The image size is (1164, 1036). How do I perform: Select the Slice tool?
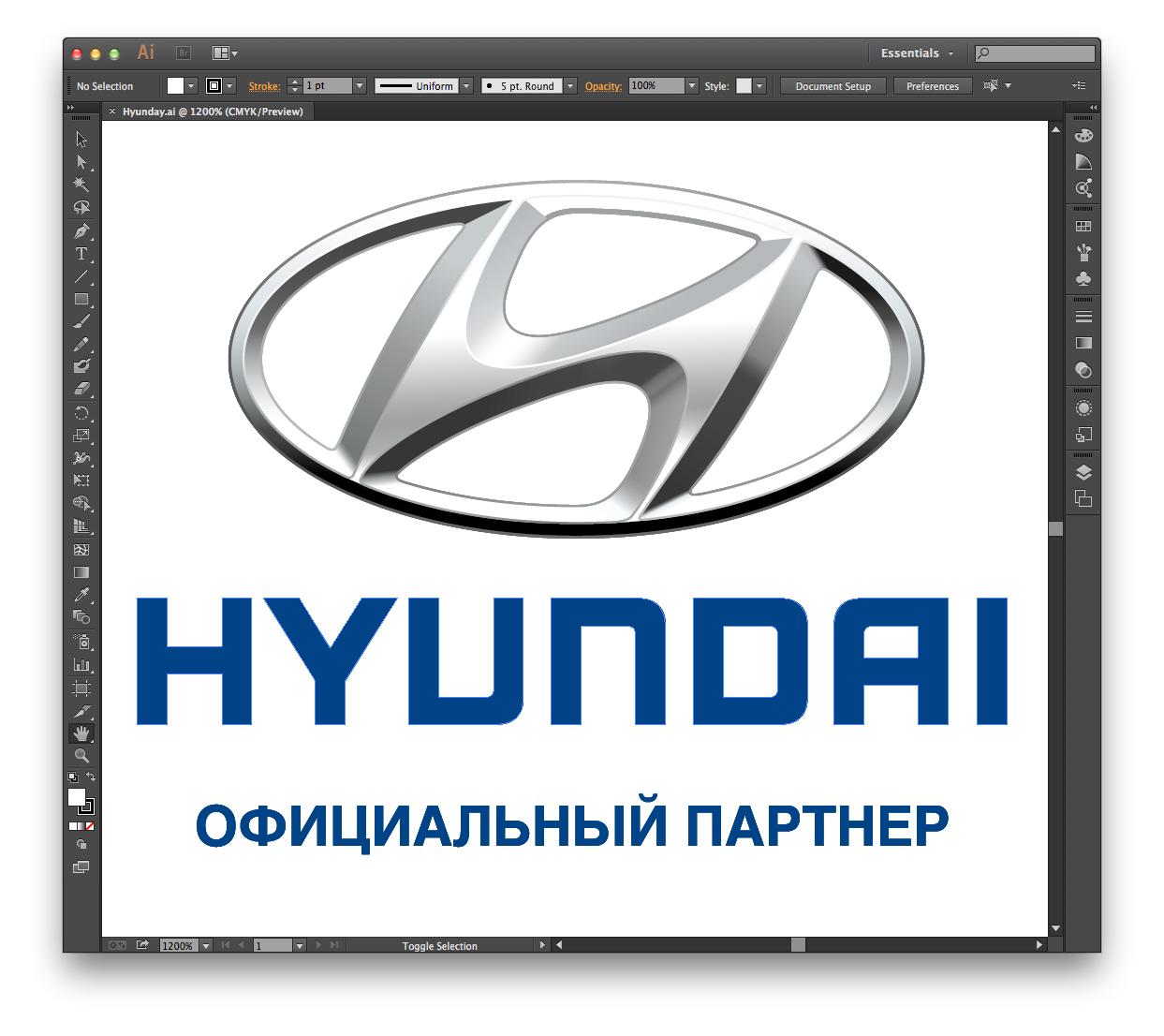pyautogui.click(x=81, y=711)
